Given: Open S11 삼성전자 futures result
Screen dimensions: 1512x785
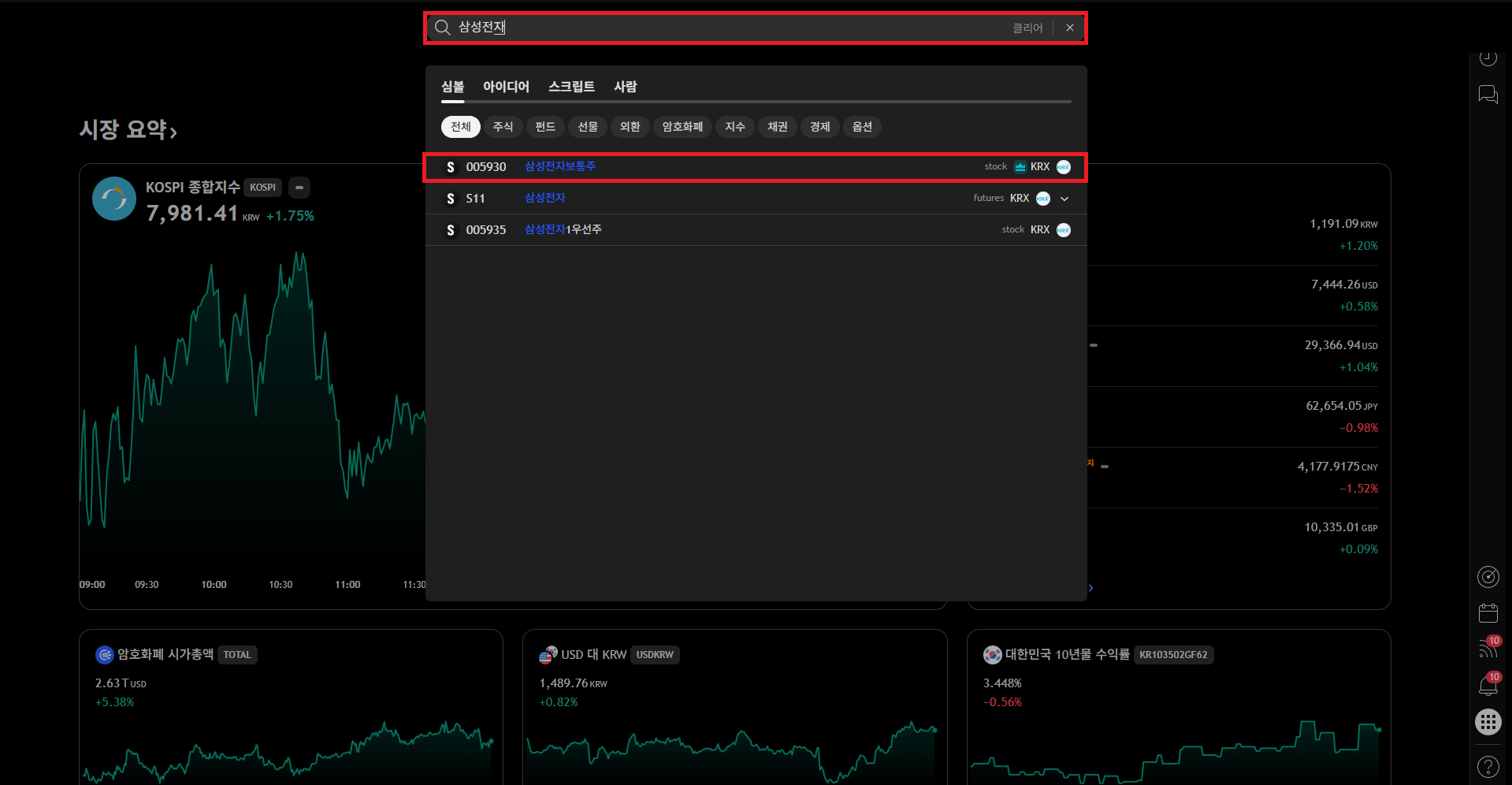Looking at the screenshot, I should 756,199.
